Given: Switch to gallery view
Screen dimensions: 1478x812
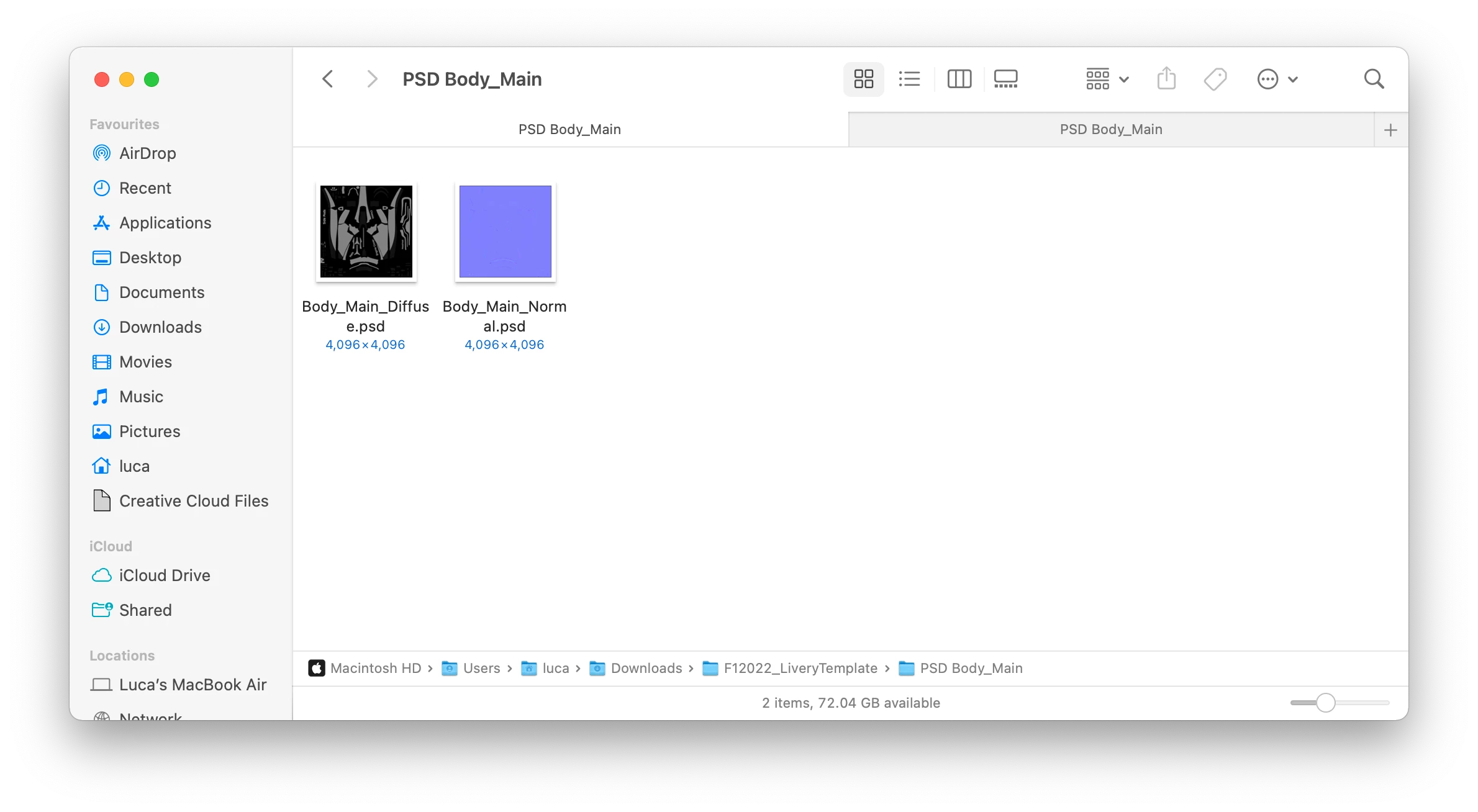Looking at the screenshot, I should (x=1005, y=79).
